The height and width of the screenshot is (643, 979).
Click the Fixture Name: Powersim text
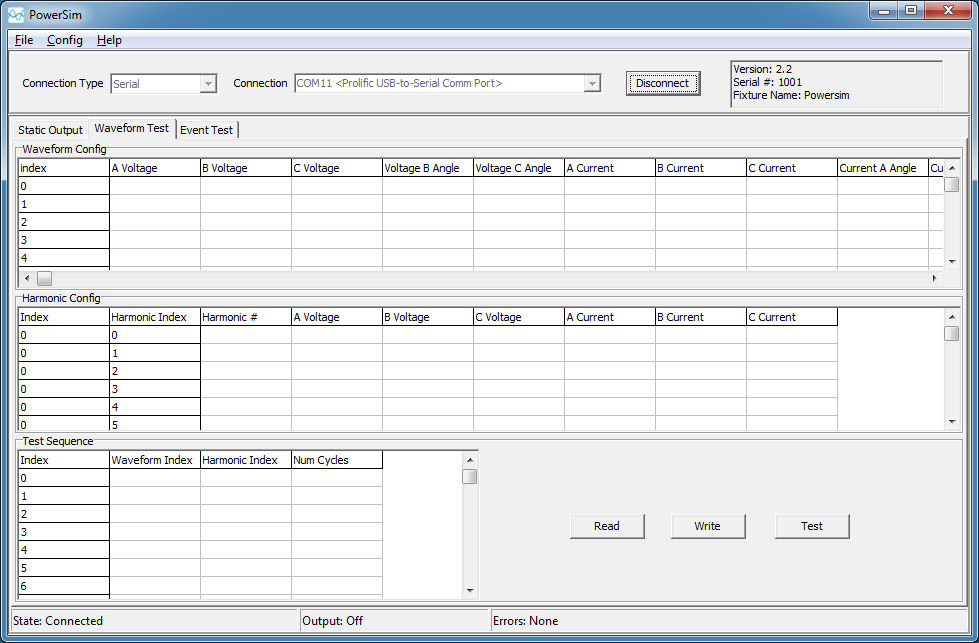pos(791,96)
